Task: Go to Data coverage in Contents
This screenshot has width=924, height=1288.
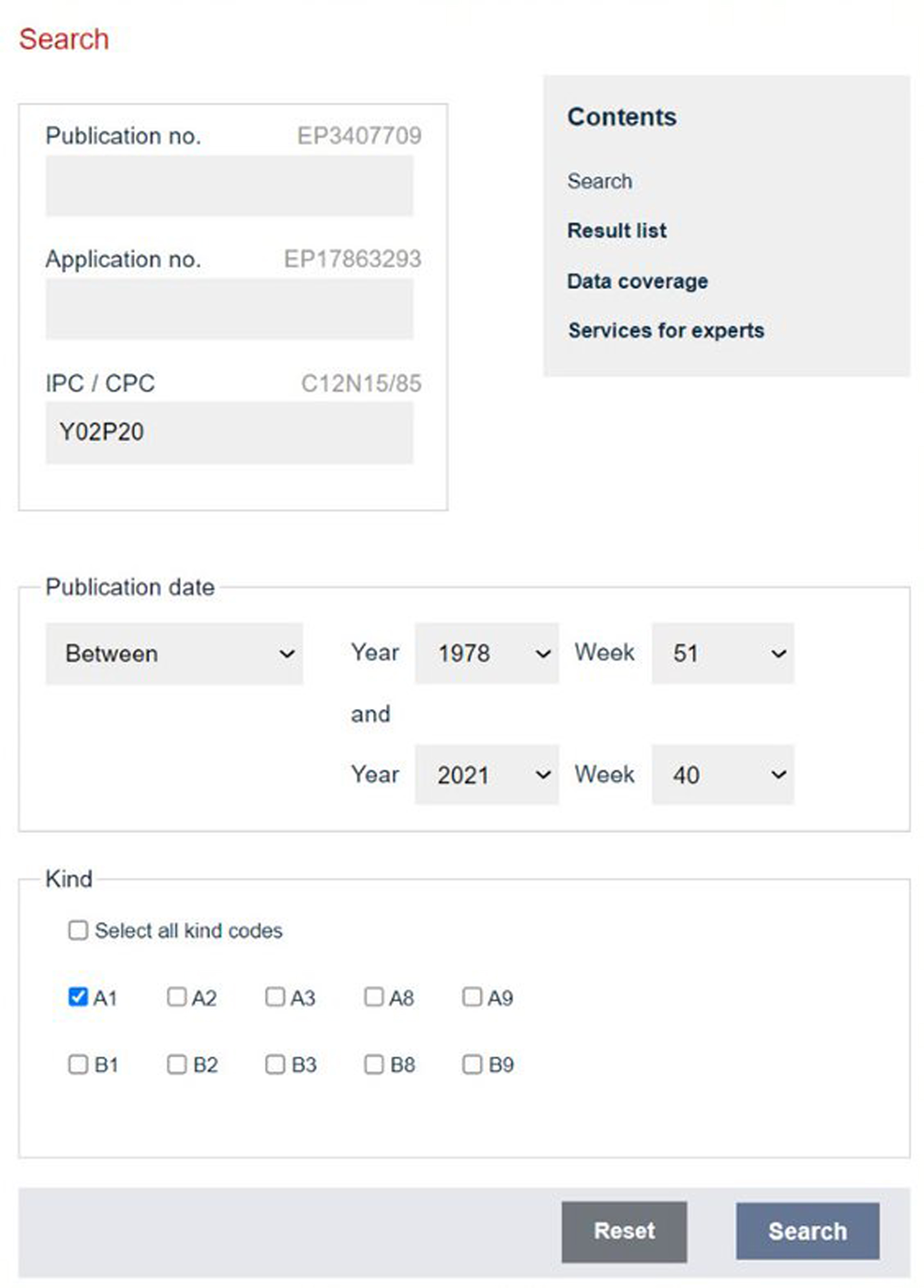Action: point(638,281)
